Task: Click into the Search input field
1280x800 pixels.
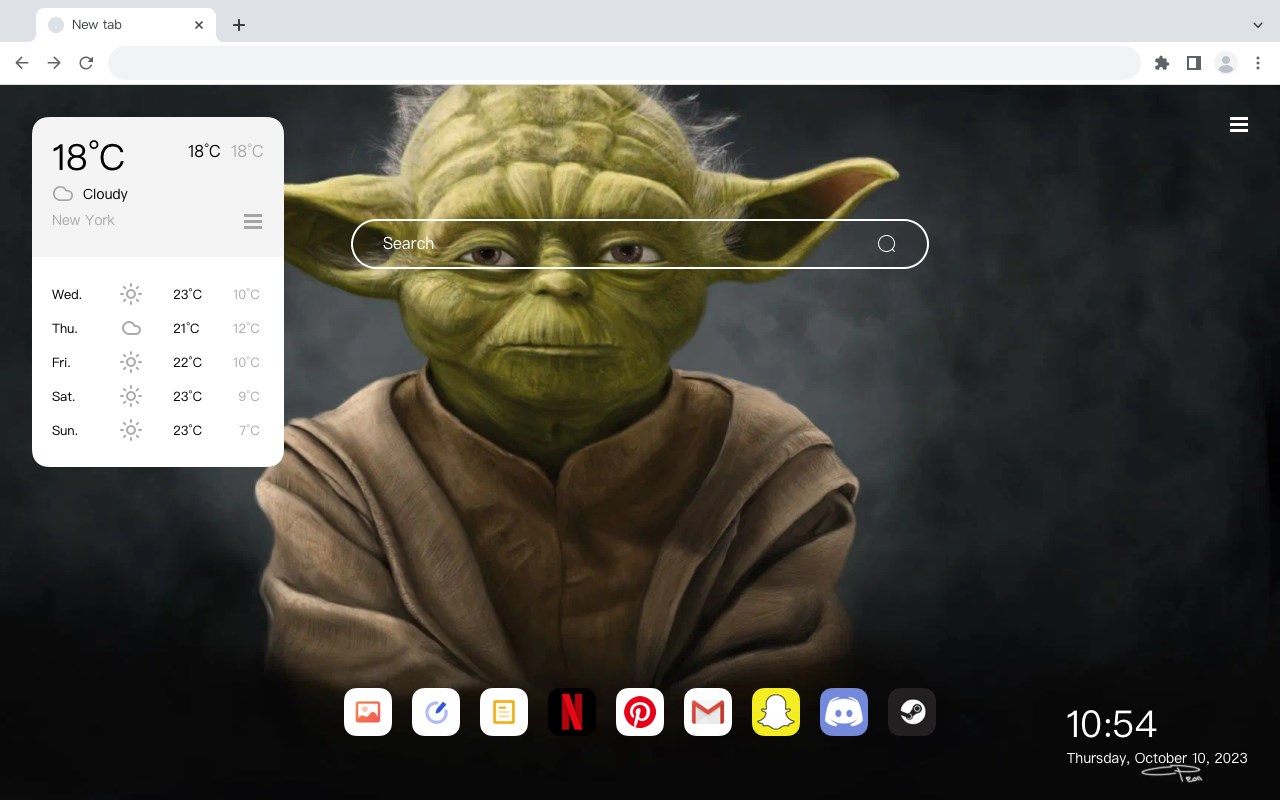Action: tap(640, 244)
